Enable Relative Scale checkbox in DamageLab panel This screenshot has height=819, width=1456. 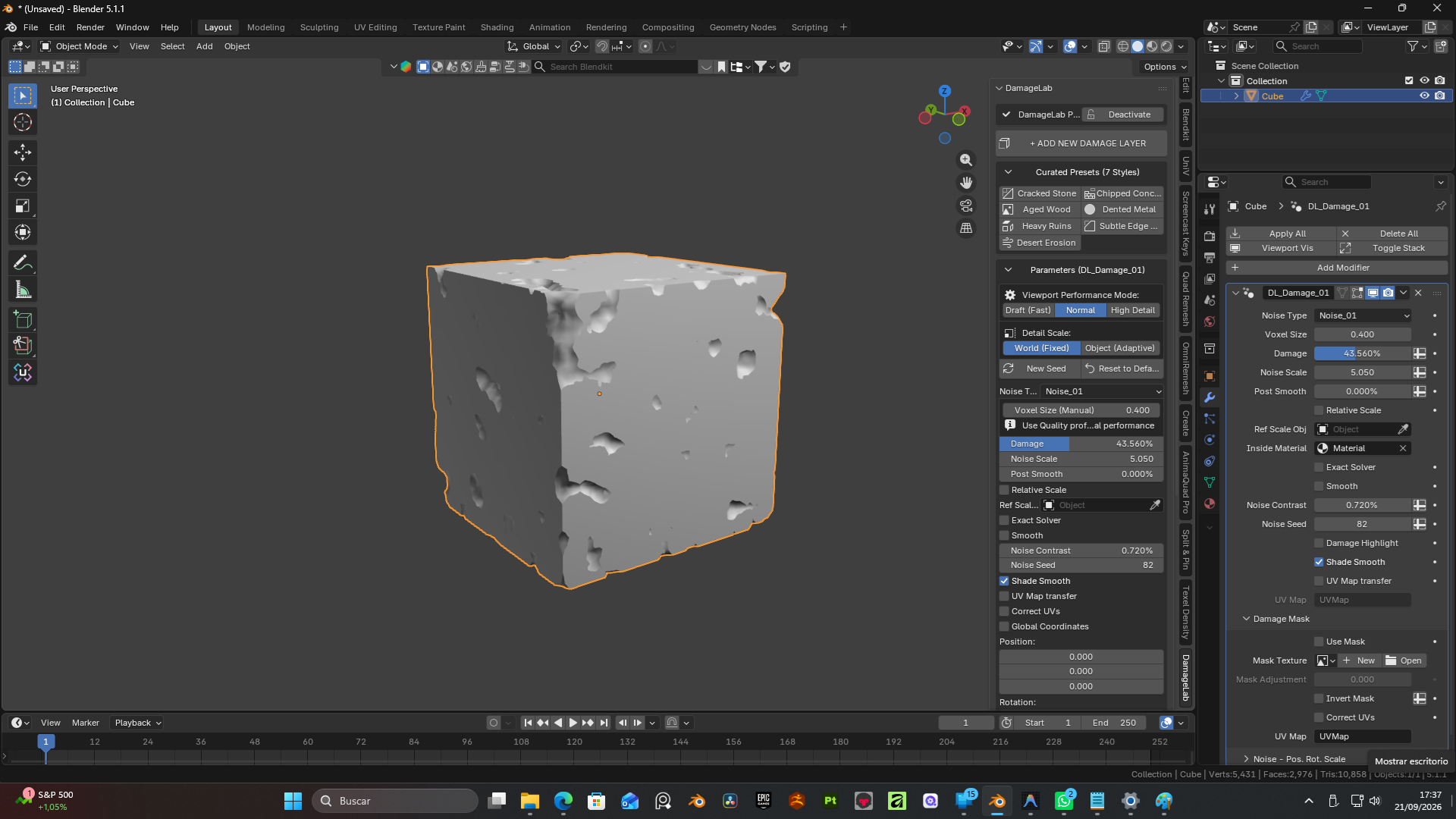(x=1004, y=490)
